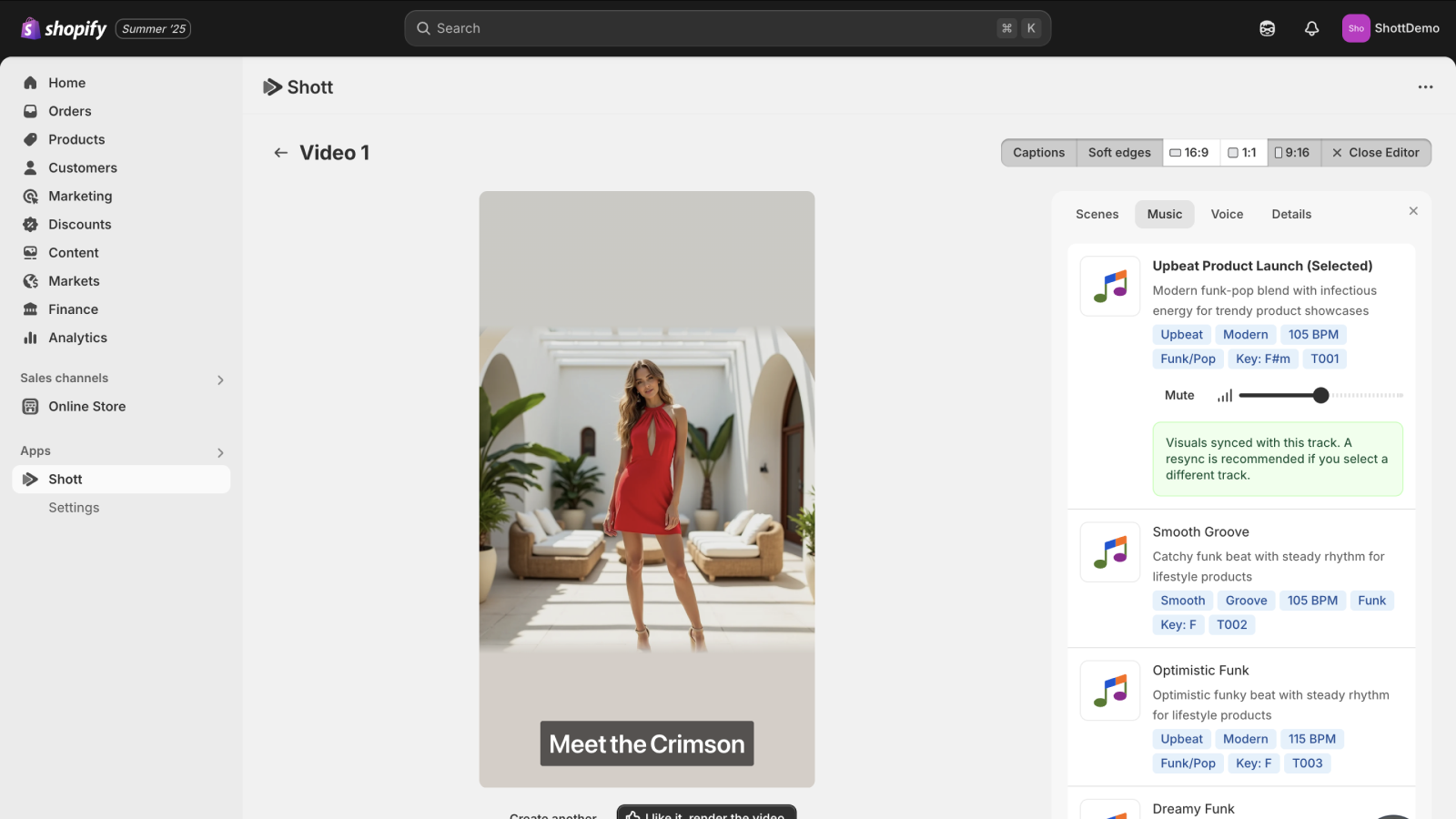Click the music note icon for Optimistic Funk
1456x819 pixels.
(x=1110, y=690)
